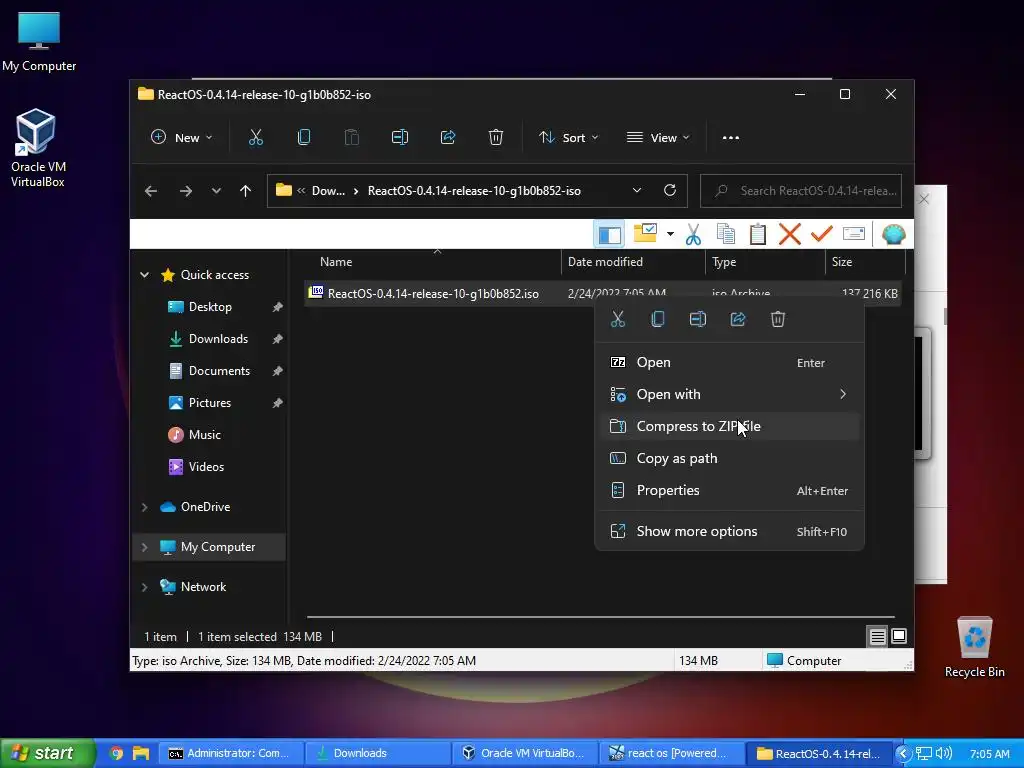Click the blue shell globe icon in the classic toolbar
1024x768 pixels.
click(x=893, y=234)
